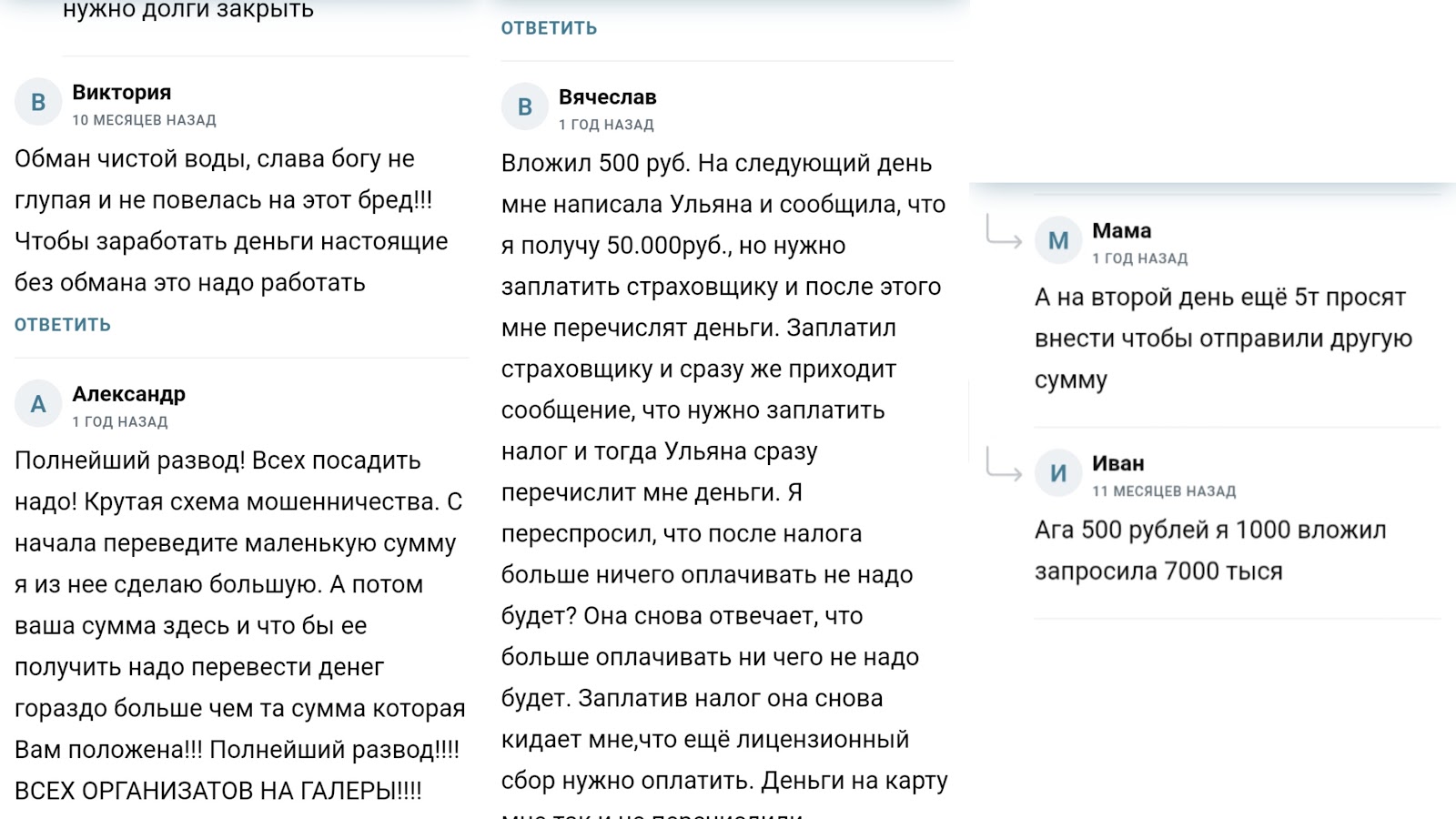Click Александр's circular avatar icon

36,404
